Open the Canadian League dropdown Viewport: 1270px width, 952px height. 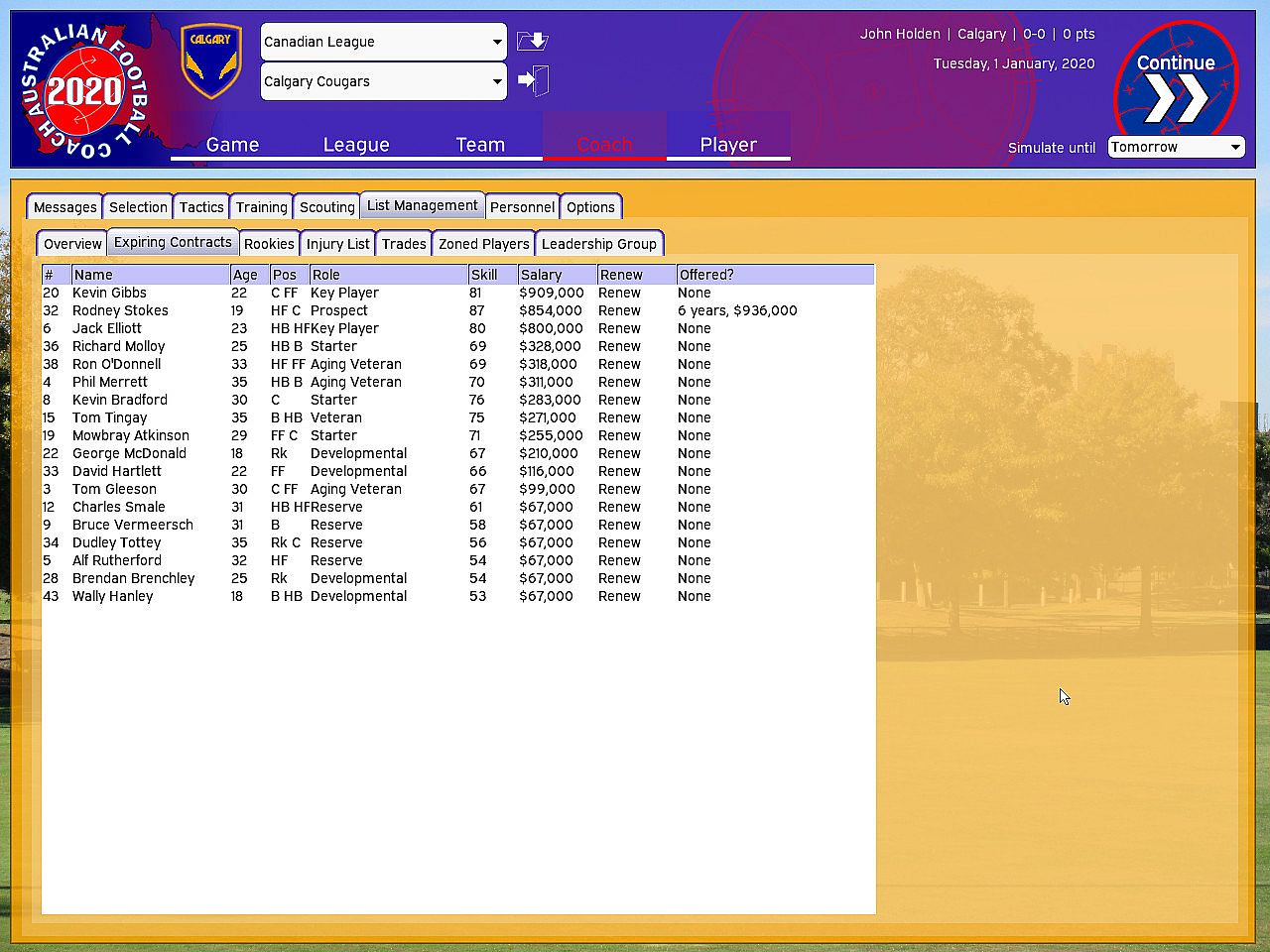(x=383, y=42)
